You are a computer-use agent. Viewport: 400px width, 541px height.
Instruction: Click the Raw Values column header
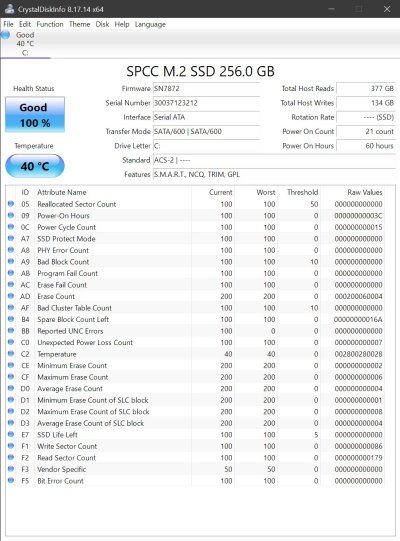[364, 193]
